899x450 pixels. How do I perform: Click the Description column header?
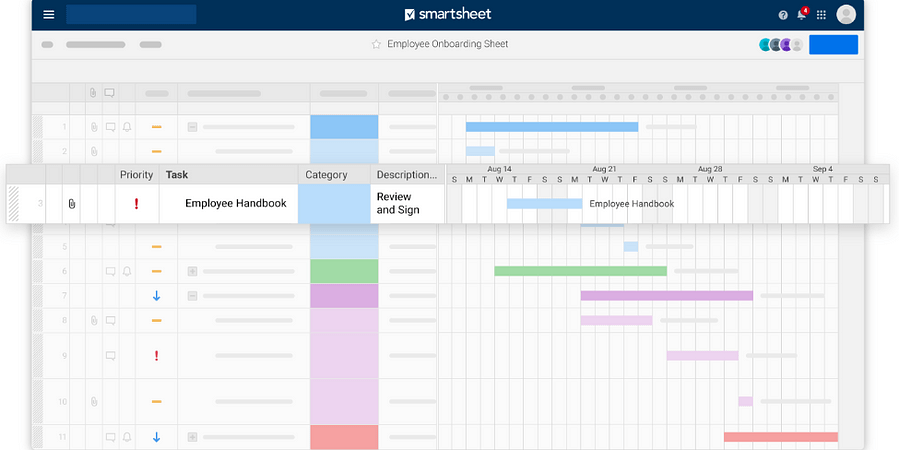(x=407, y=175)
